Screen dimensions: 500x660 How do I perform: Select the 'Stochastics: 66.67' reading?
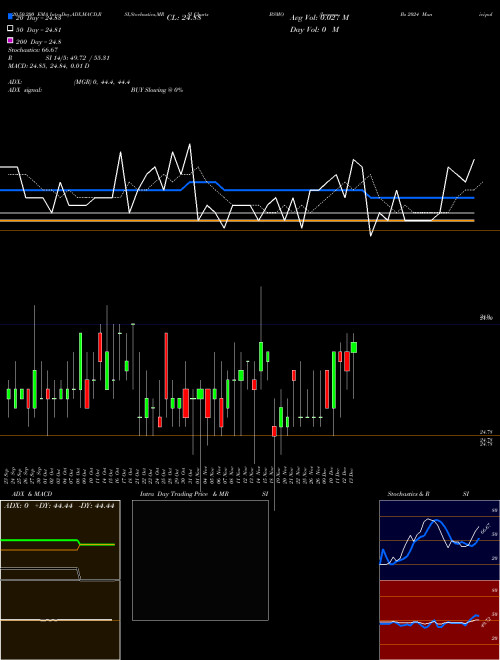[x=33, y=50]
